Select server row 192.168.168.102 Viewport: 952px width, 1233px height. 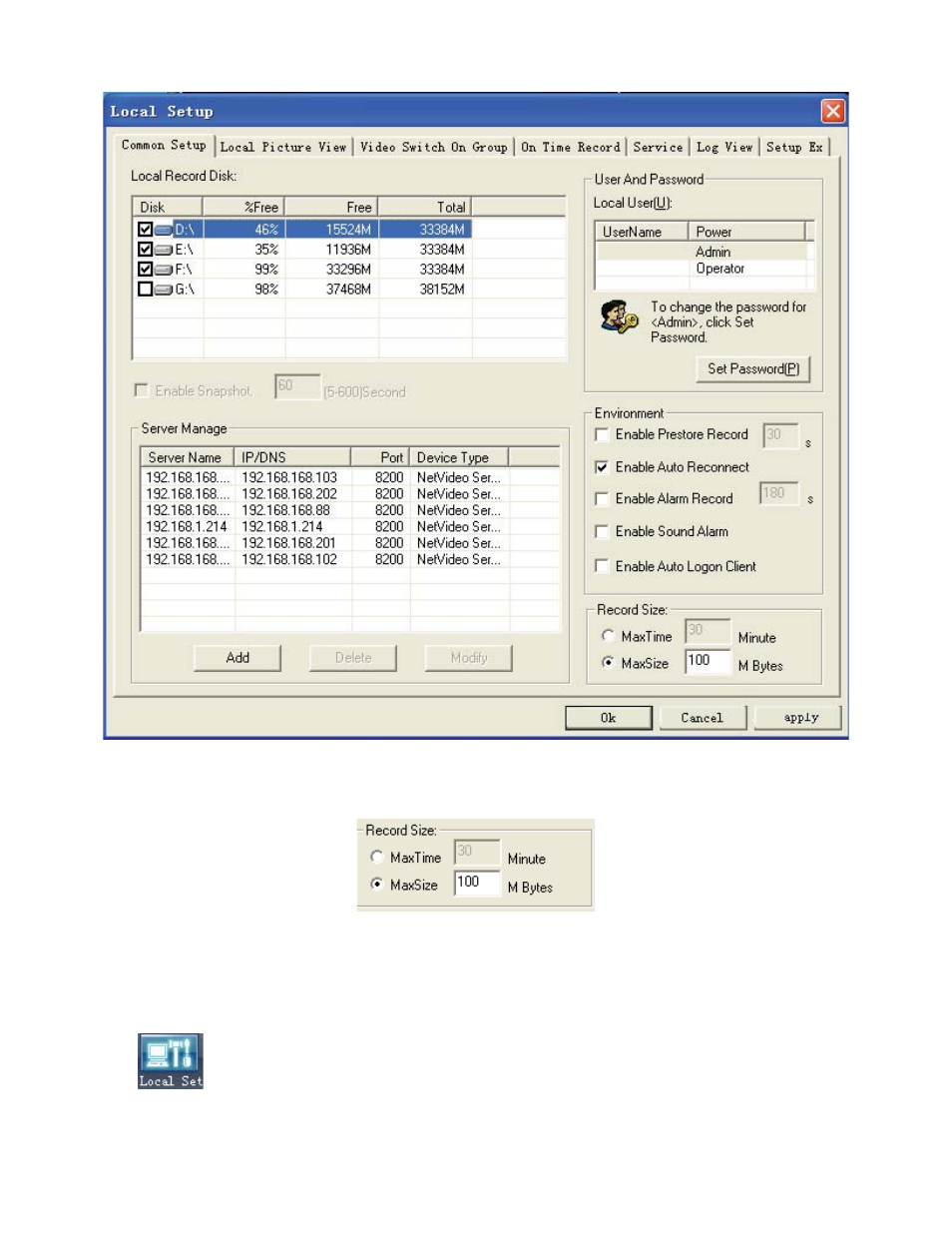click(x=349, y=560)
